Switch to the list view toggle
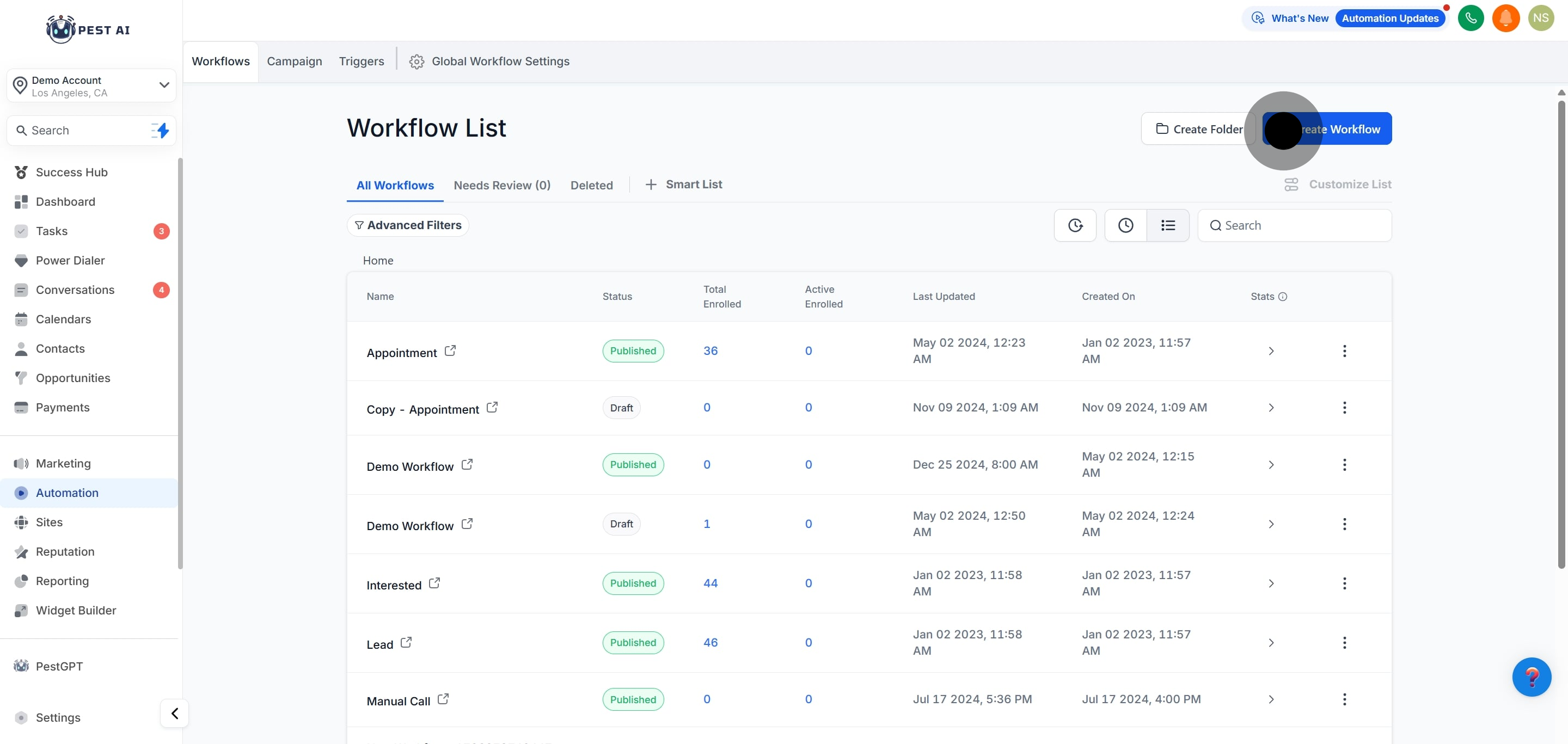Image resolution: width=1568 pixels, height=744 pixels. tap(1167, 226)
